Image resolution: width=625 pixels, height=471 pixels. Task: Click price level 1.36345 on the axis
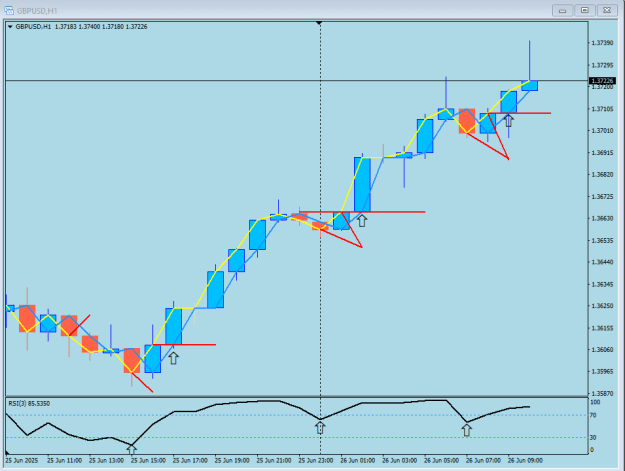pos(602,285)
